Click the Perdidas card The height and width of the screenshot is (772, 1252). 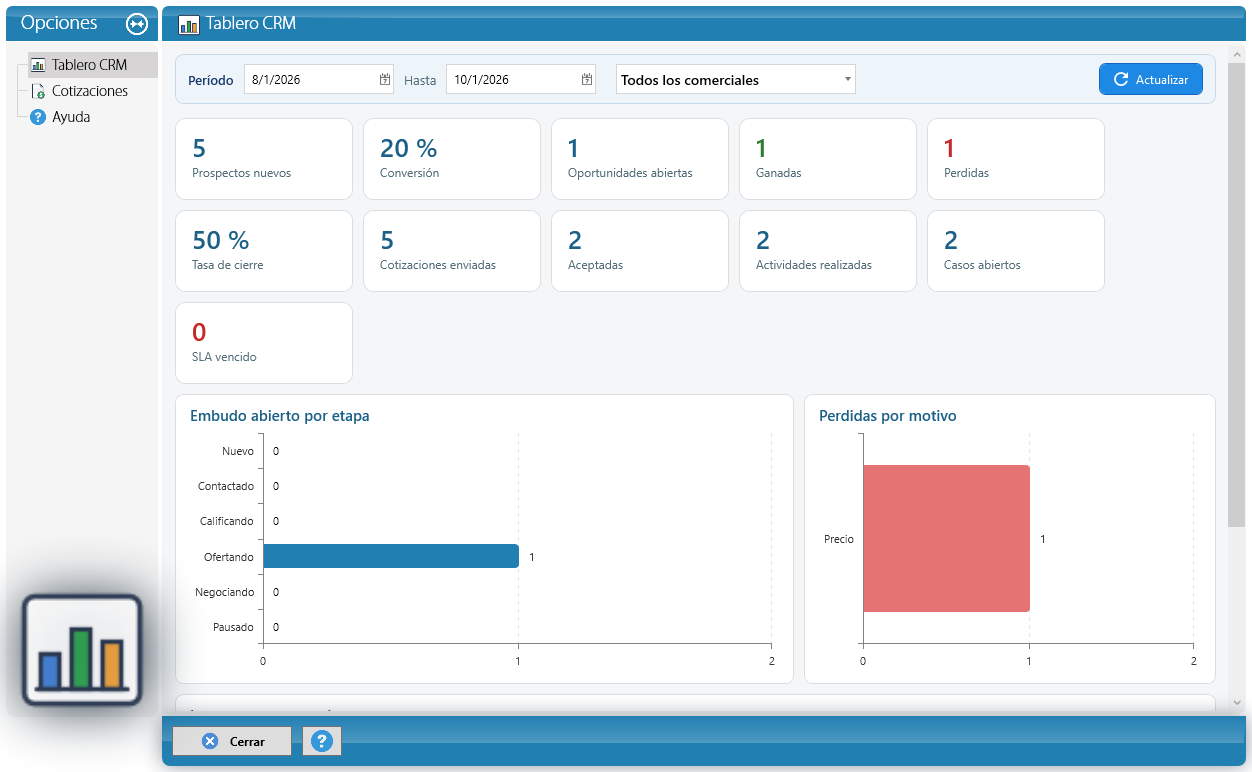click(1016, 159)
